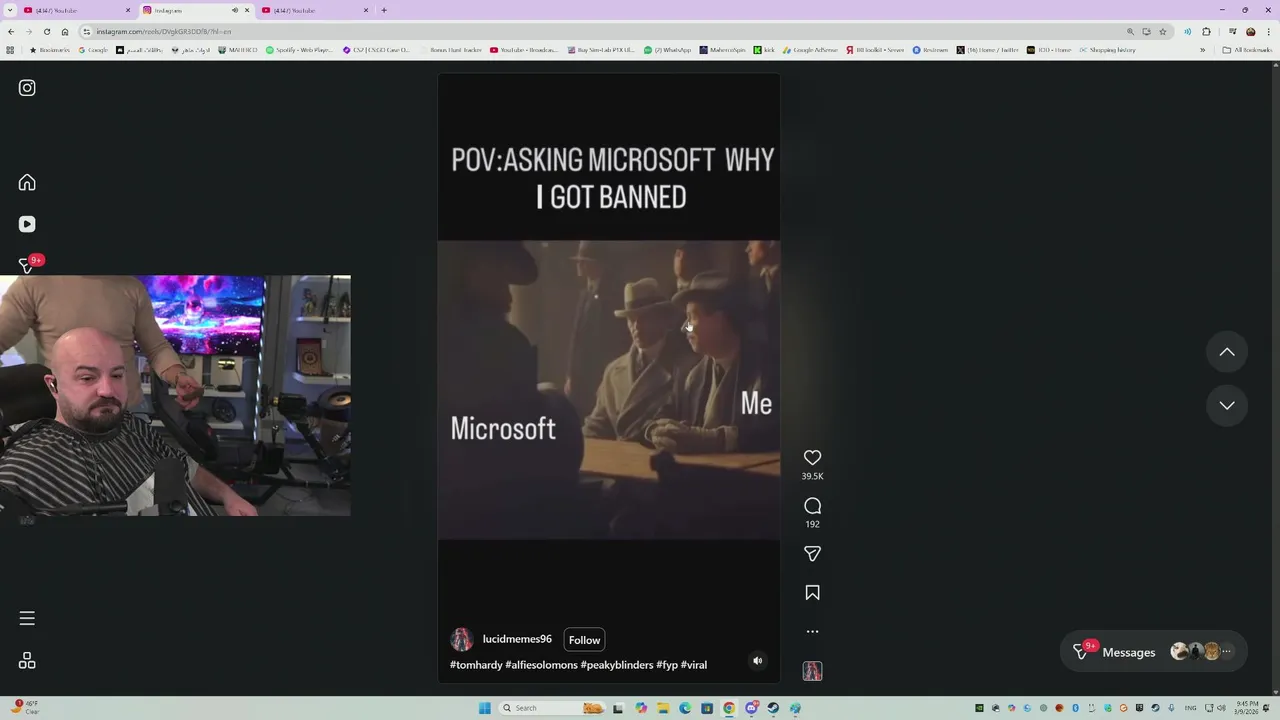Open the Chrome apps grid in bookmarks bar
The height and width of the screenshot is (720, 1280).
10,50
